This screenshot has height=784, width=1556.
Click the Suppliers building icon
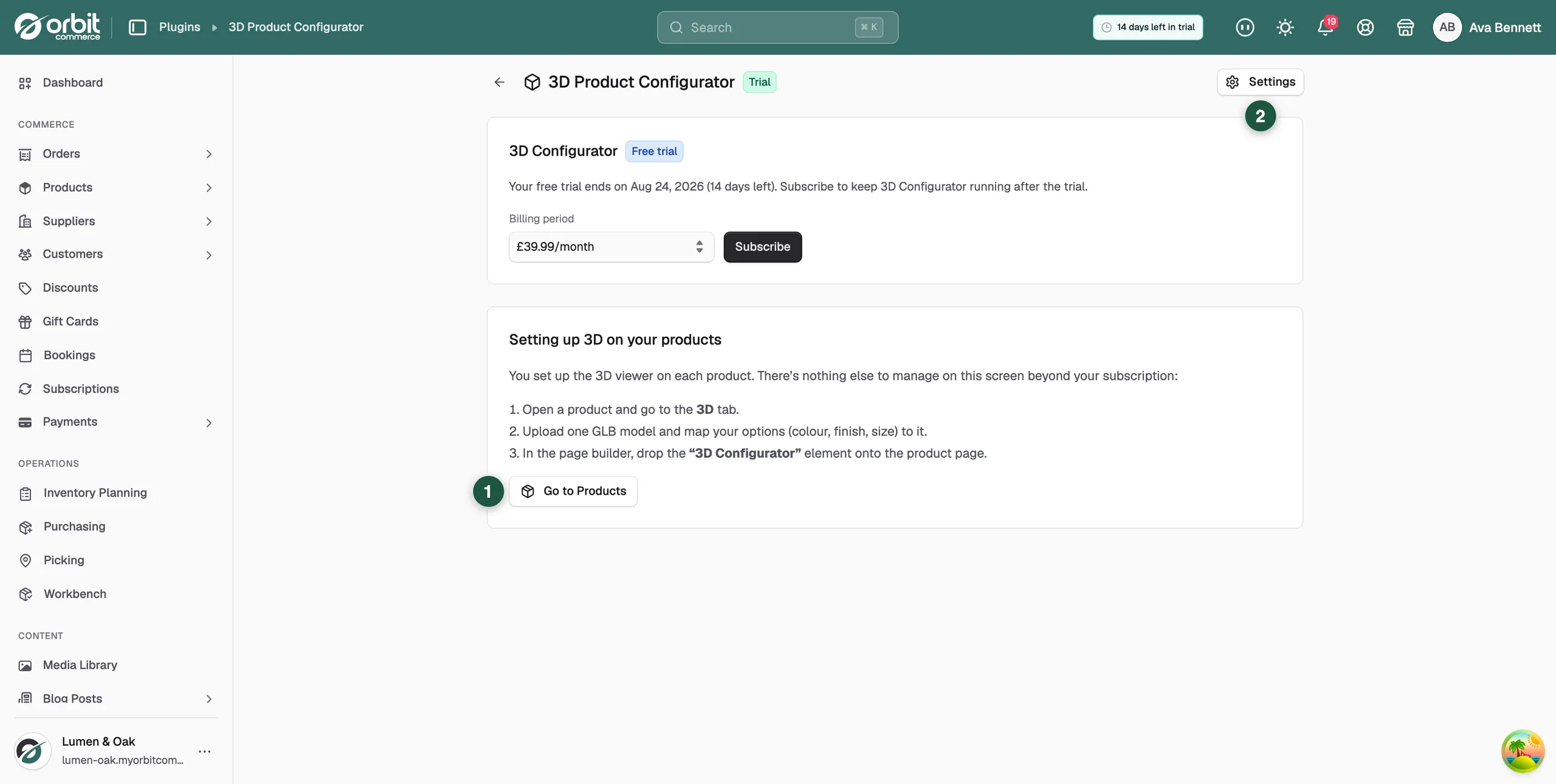click(x=25, y=221)
